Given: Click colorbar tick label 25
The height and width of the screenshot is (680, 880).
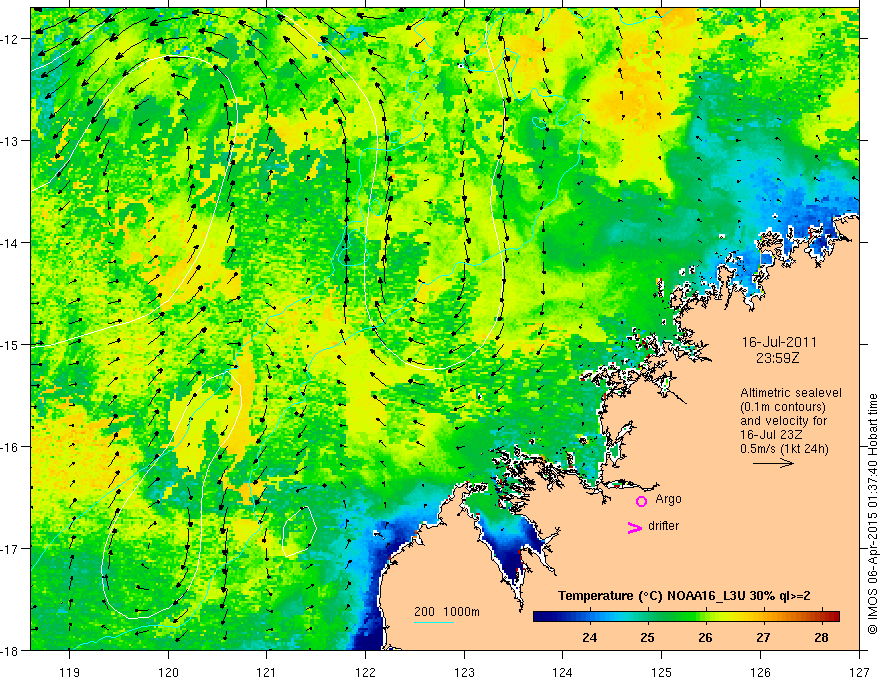Looking at the screenshot, I should tap(647, 637).
